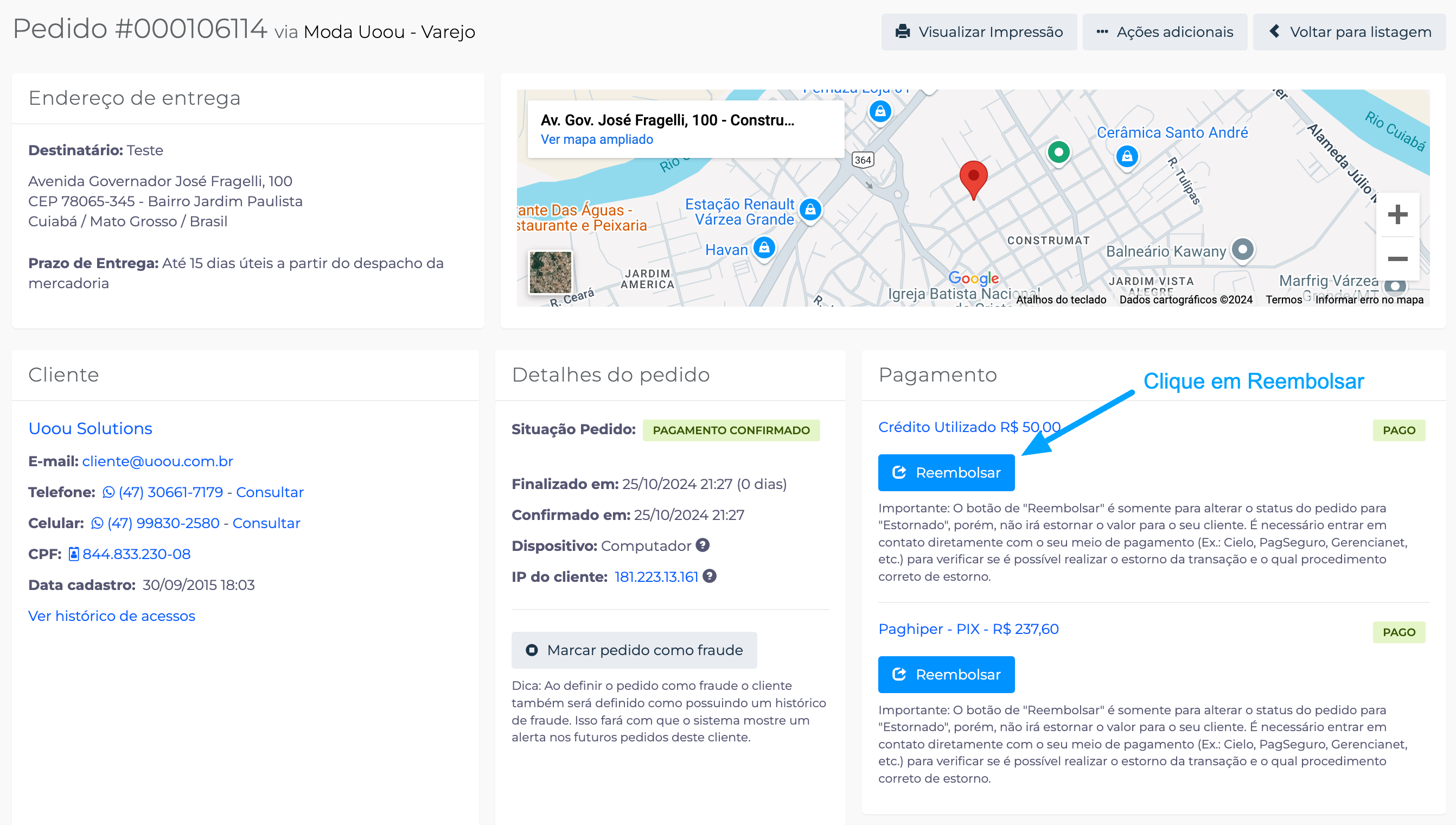Click the printer icon in Visualizar Impressão

tap(903, 31)
